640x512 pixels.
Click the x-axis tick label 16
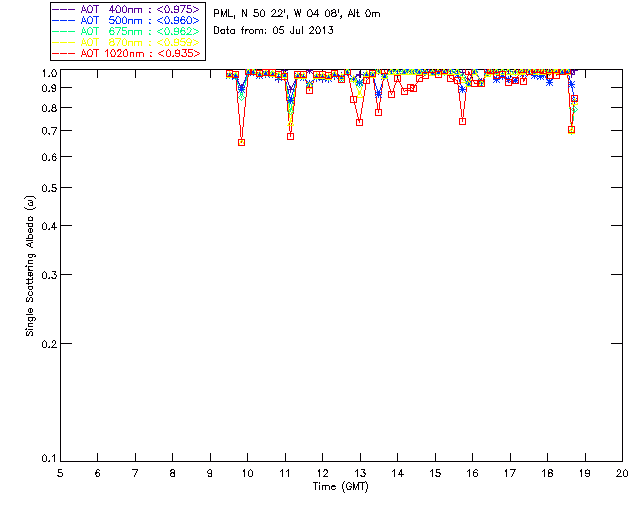[472, 473]
